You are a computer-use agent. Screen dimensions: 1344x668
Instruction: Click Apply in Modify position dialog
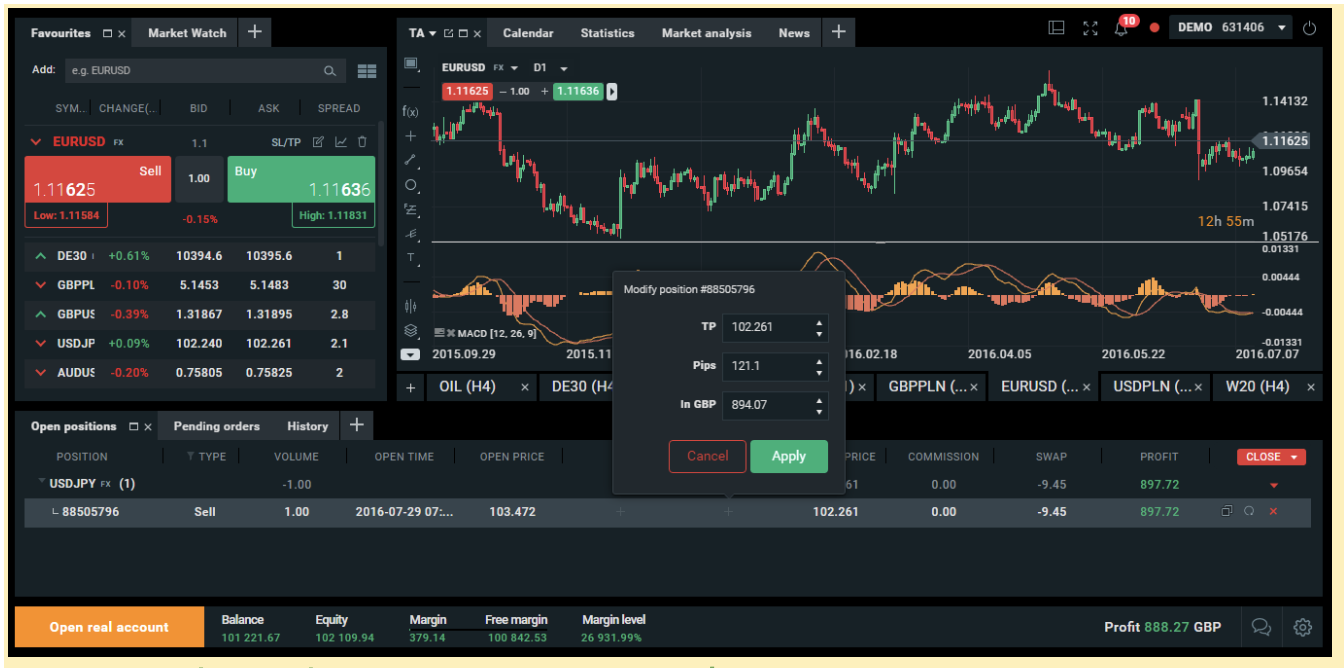788,456
